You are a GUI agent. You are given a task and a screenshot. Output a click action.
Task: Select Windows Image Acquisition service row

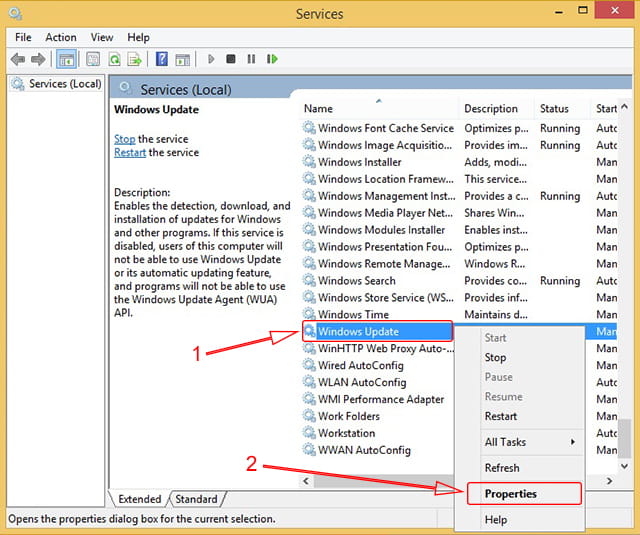460,145
